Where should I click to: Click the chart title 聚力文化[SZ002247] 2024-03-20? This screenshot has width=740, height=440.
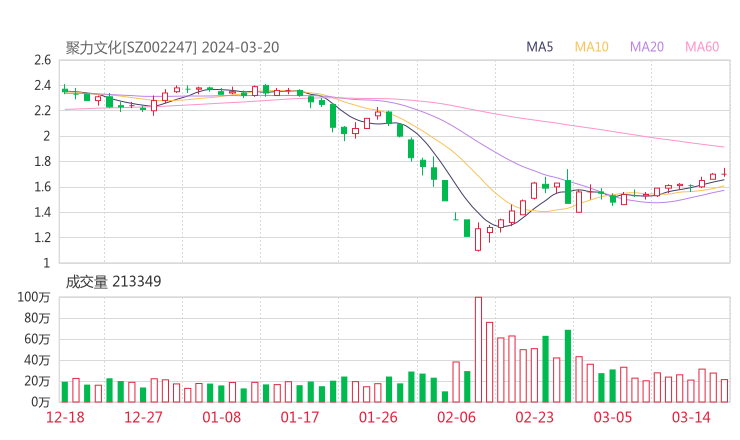point(172,47)
